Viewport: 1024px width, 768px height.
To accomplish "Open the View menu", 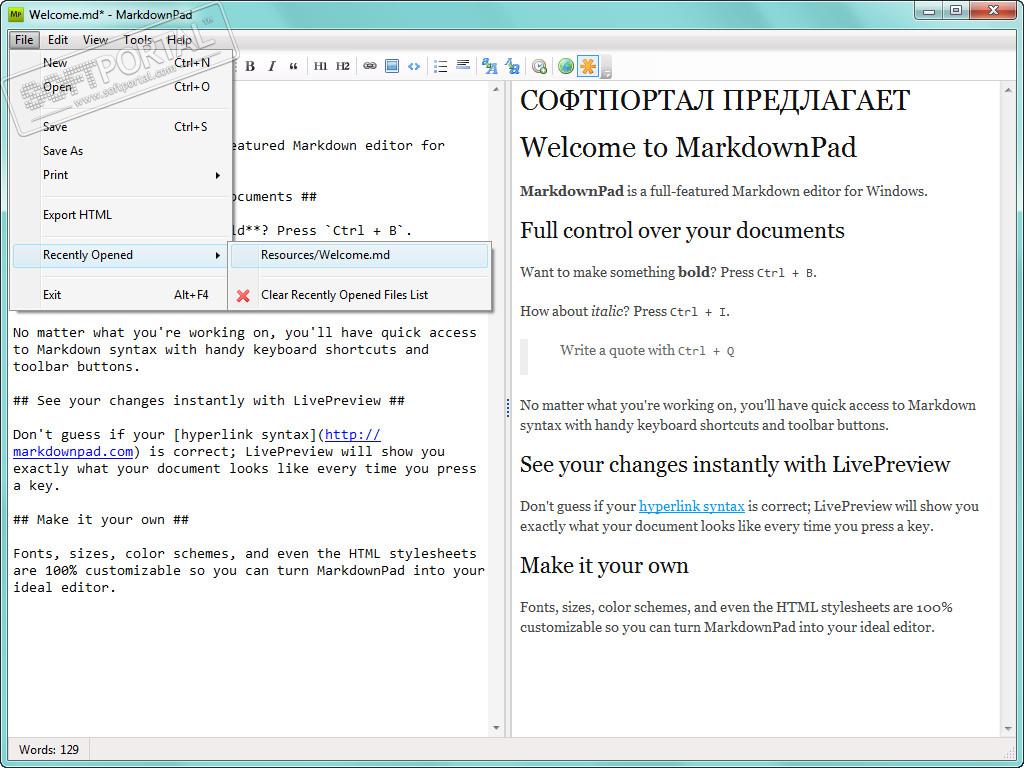I will click(95, 40).
